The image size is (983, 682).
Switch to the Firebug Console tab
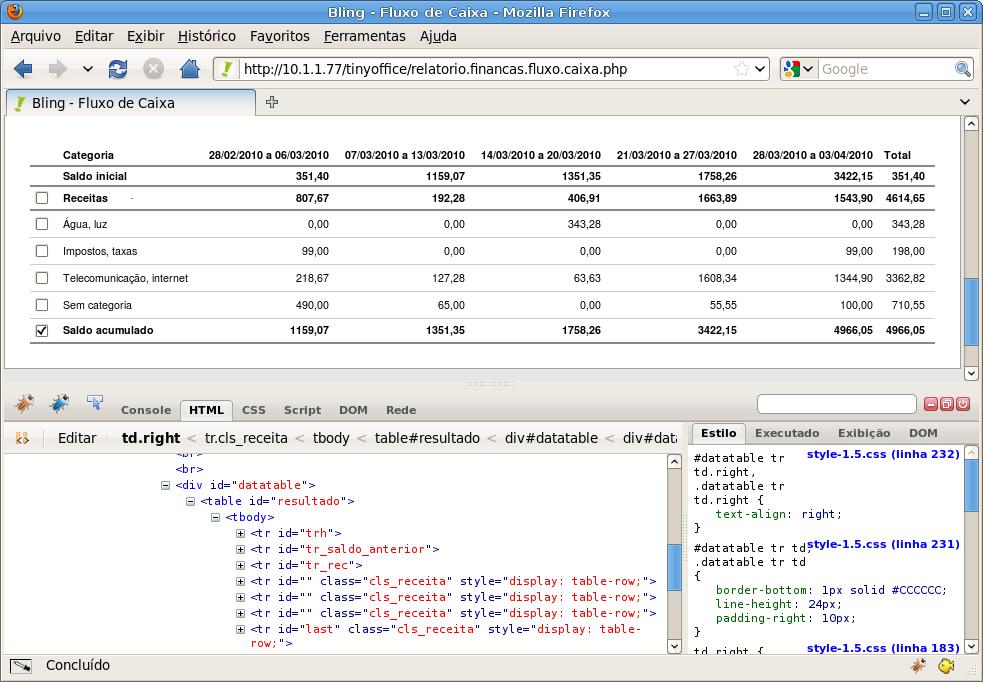pyautogui.click(x=146, y=410)
